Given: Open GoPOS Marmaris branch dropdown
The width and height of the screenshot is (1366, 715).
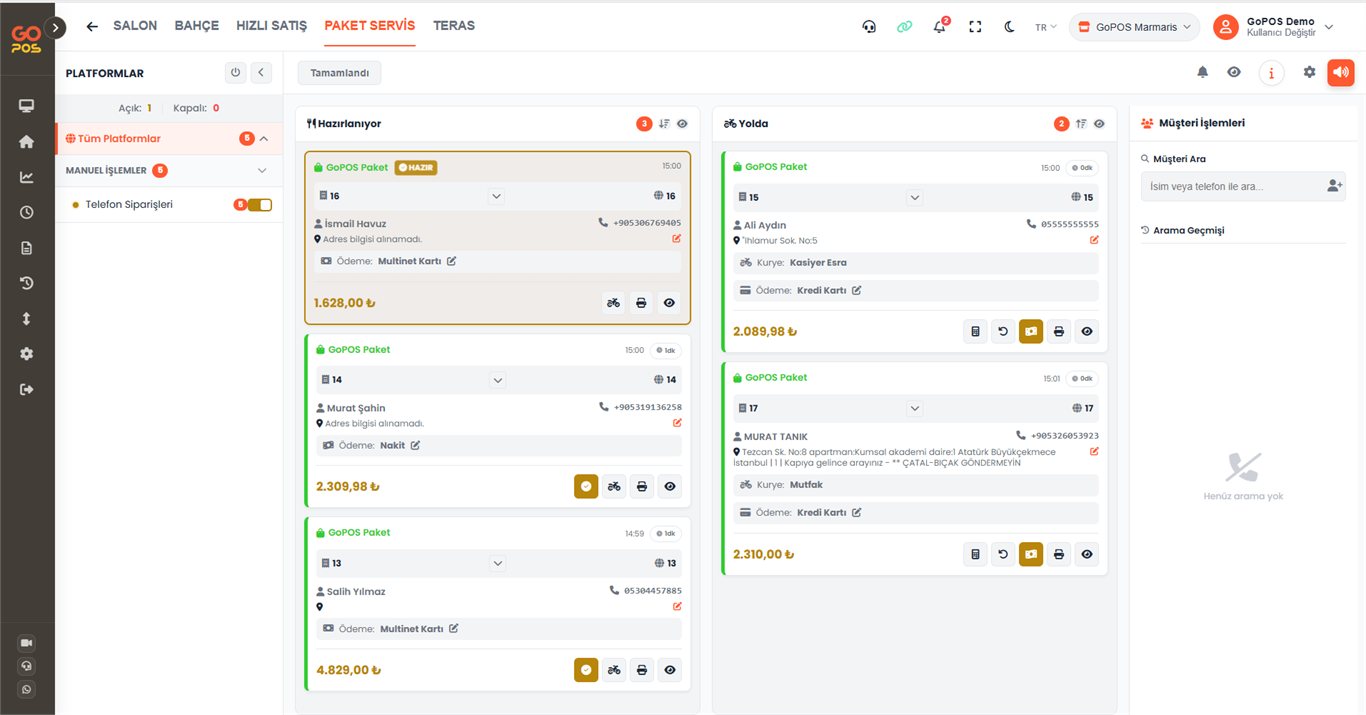Looking at the screenshot, I should 1135,27.
